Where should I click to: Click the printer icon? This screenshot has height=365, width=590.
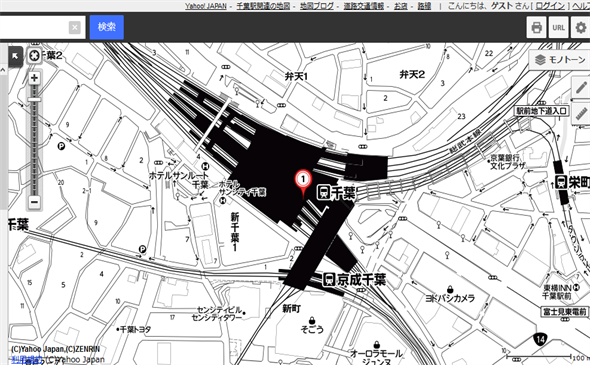[536, 27]
